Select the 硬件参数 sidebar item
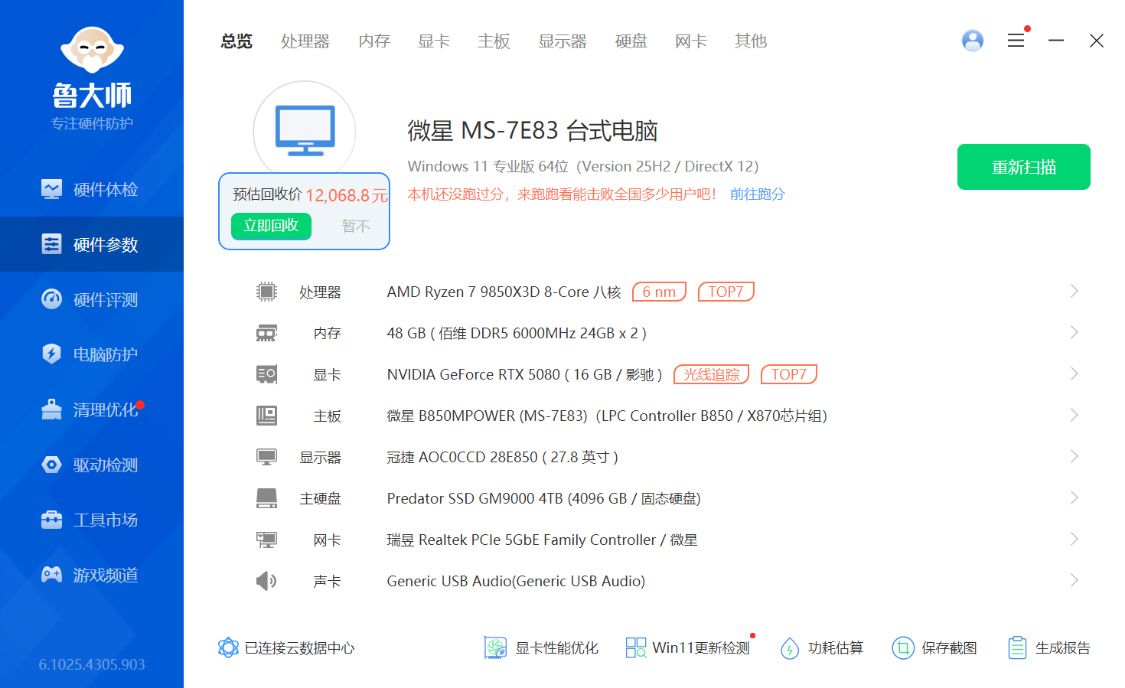Viewport: 1125px width, 688px height. tap(91, 245)
